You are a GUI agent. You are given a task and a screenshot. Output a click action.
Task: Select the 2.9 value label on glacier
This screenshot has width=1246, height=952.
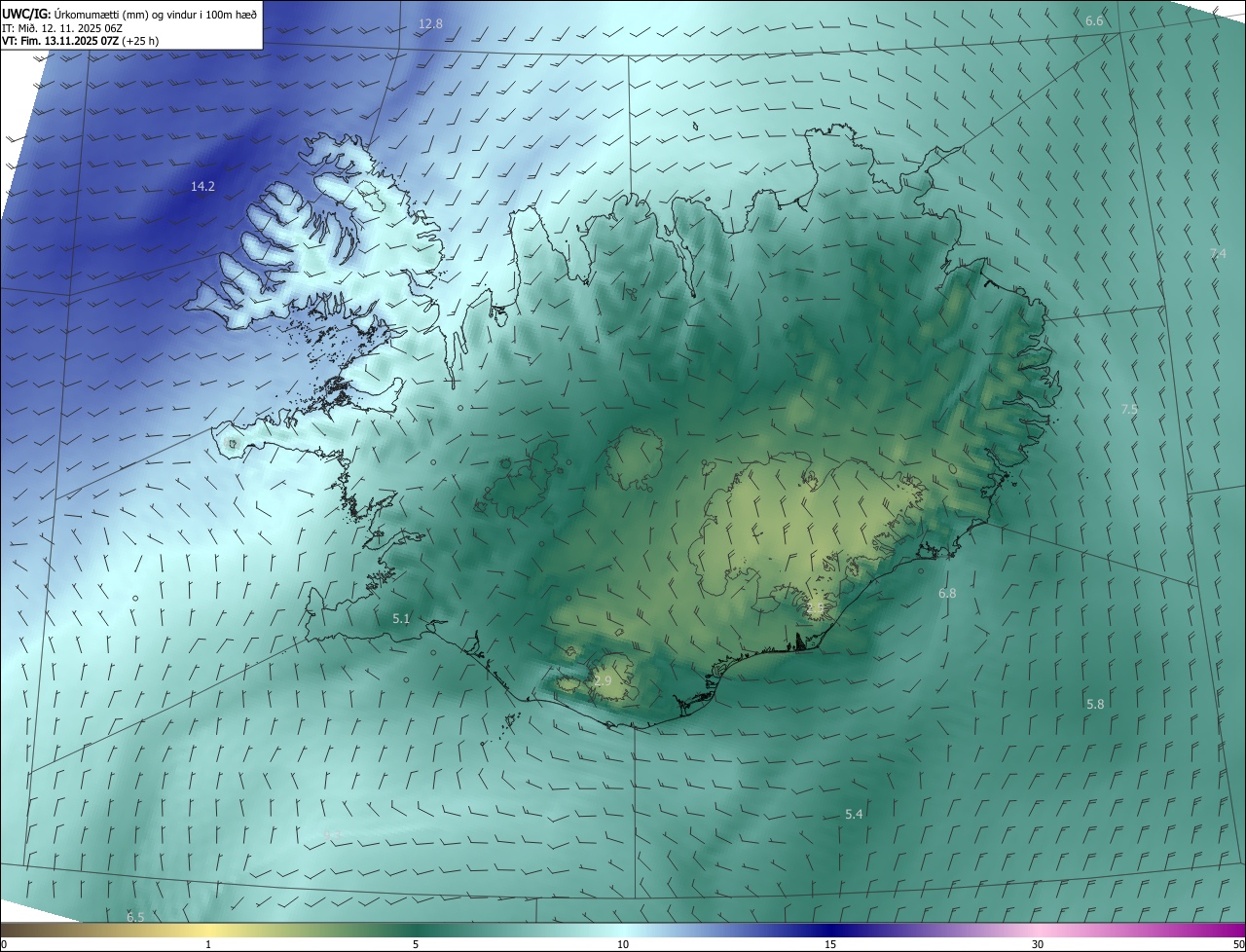[603, 680]
